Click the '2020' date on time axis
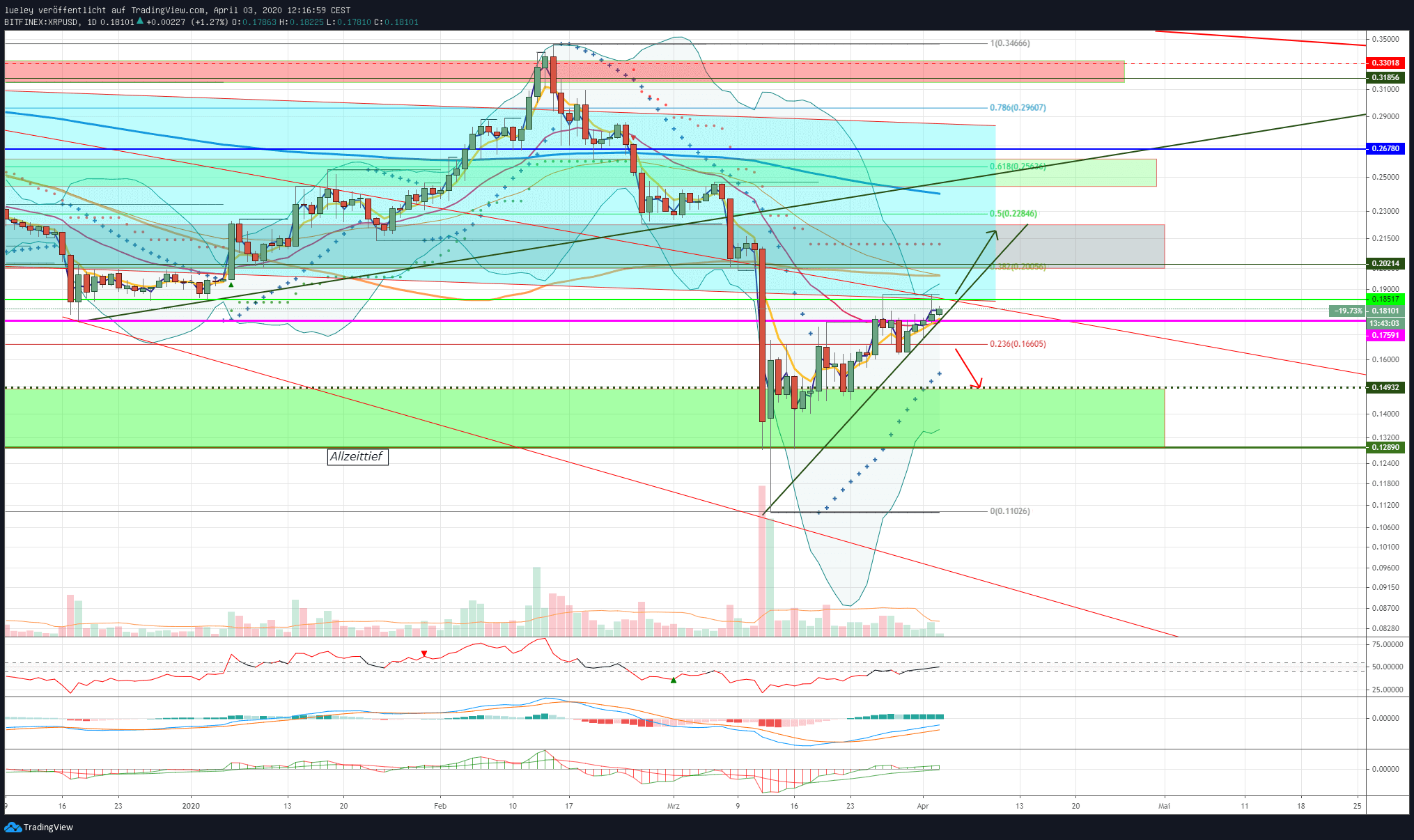Image resolution: width=1414 pixels, height=840 pixels. coord(191,806)
